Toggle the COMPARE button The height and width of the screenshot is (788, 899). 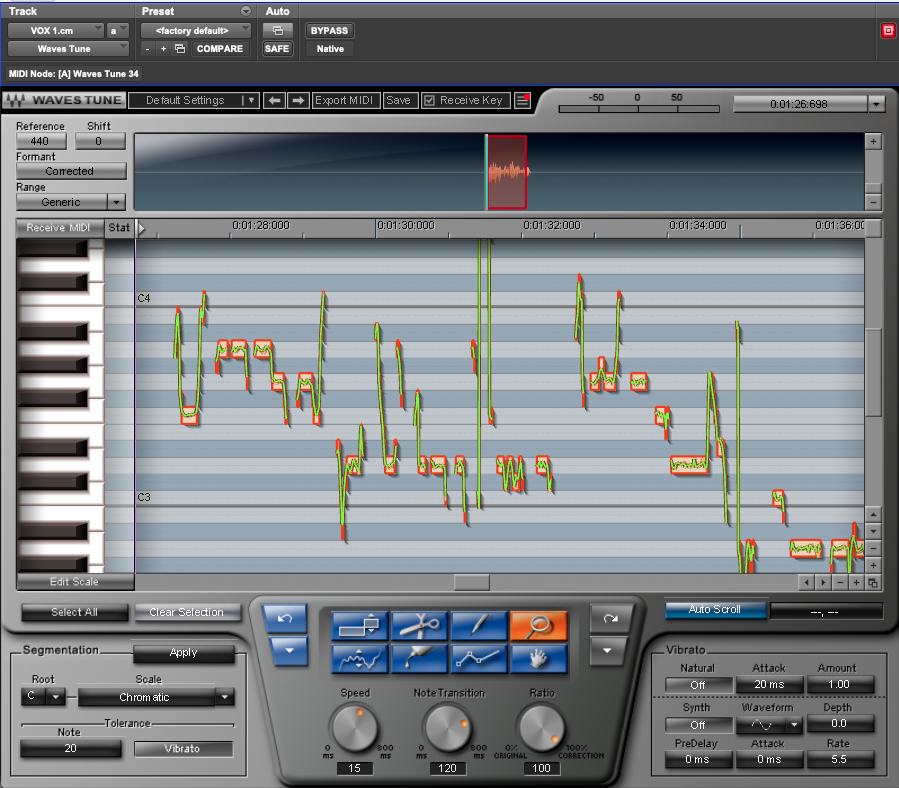[x=220, y=49]
